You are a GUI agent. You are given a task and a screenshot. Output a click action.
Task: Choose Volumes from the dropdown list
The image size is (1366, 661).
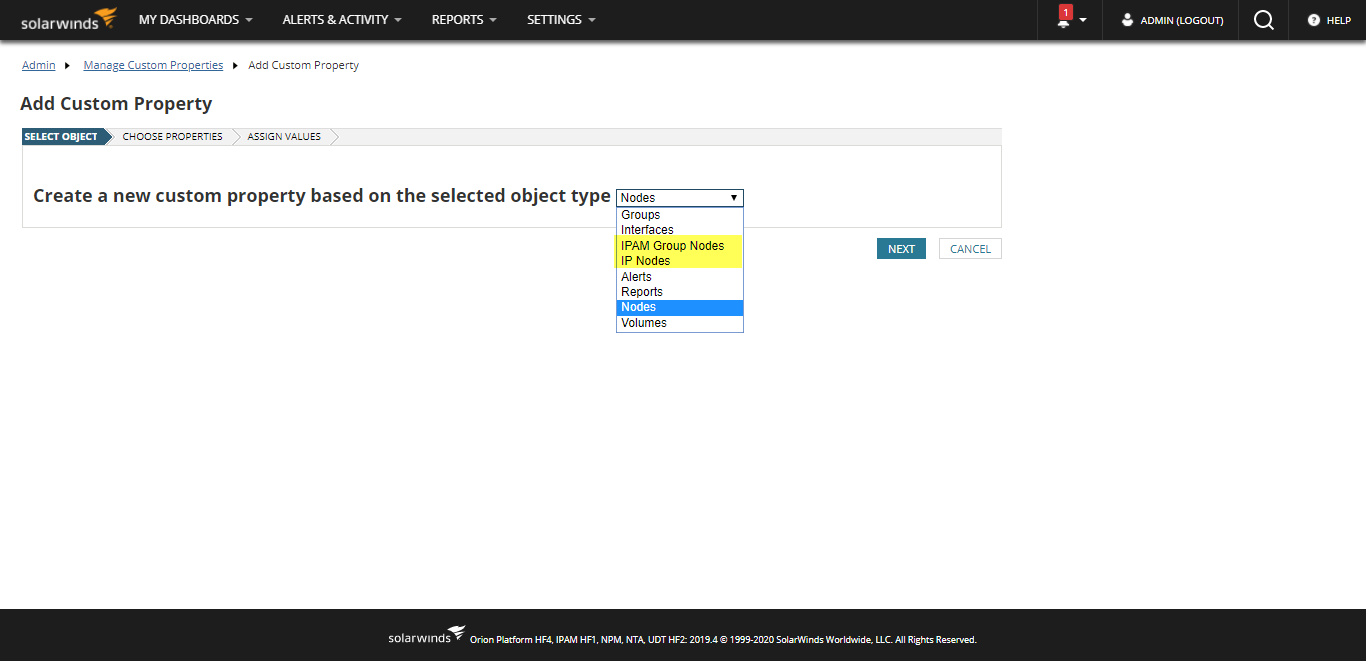point(680,323)
